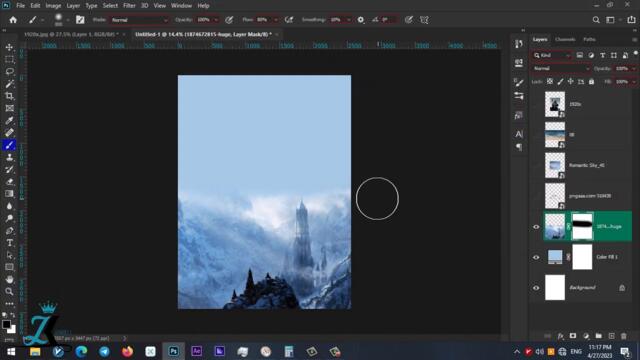Open the search icon in options bar

596,20
